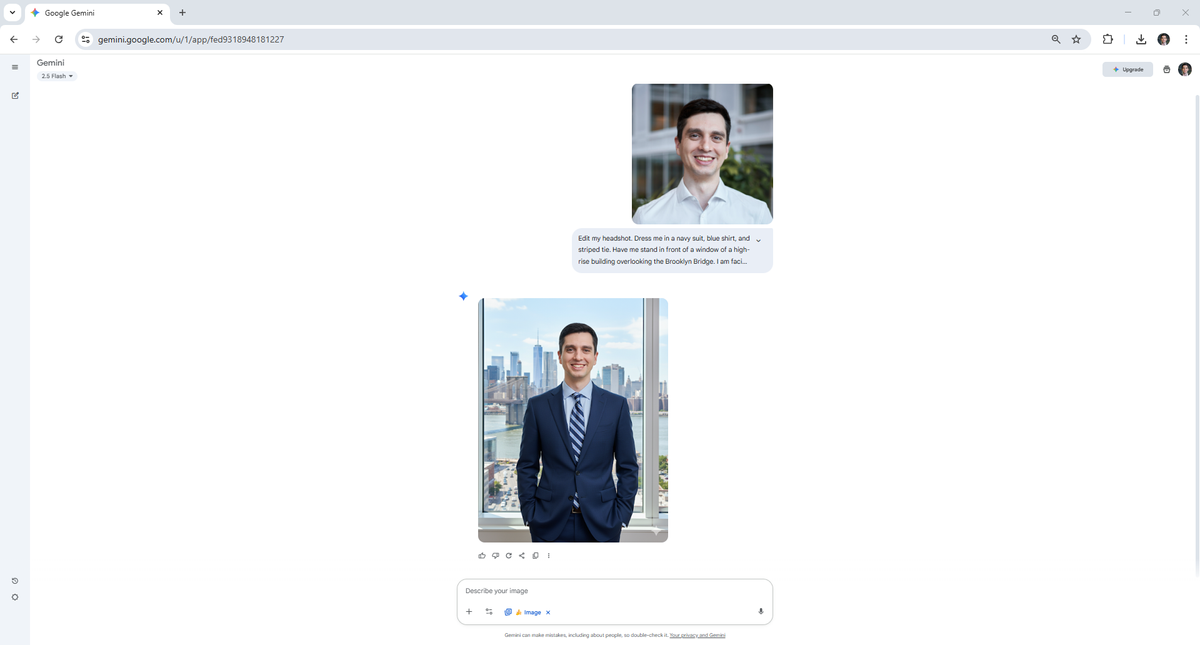
Task: Expand the sidebar main menu
Action: point(15,67)
